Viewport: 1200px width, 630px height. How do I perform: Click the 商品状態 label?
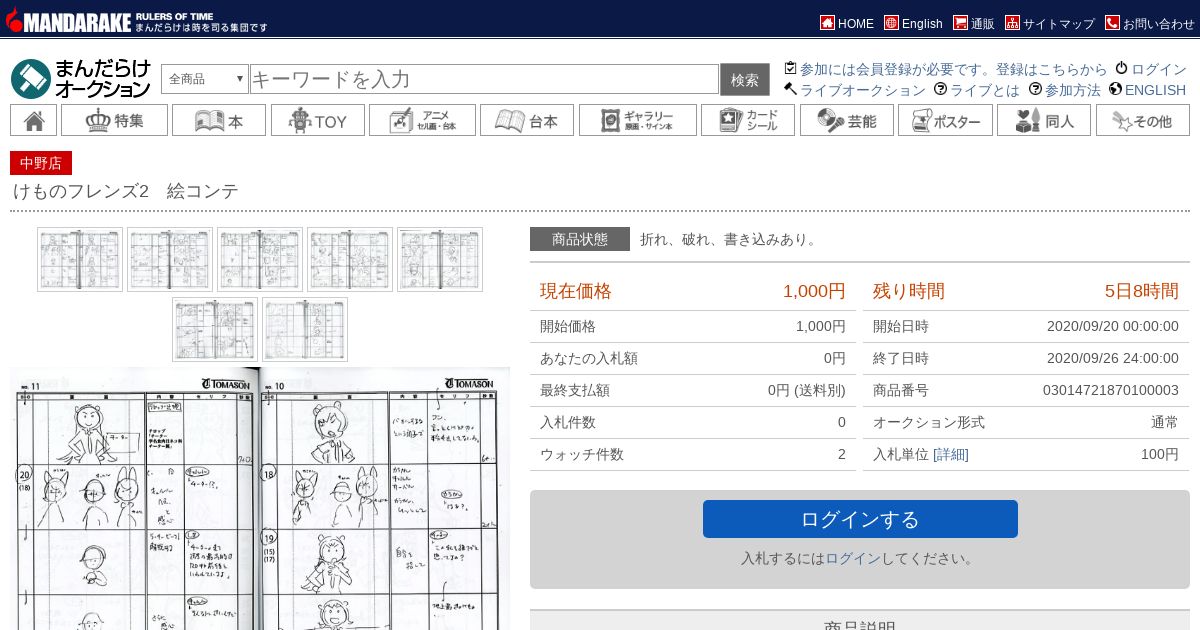point(580,239)
